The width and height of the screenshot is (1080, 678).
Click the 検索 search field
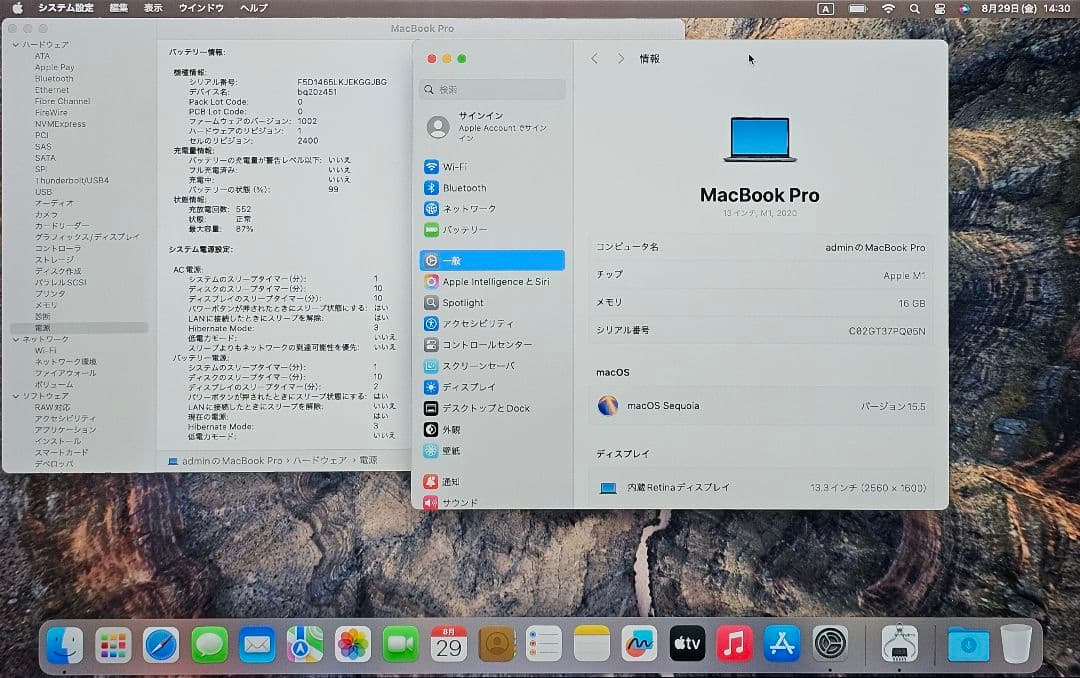492,89
